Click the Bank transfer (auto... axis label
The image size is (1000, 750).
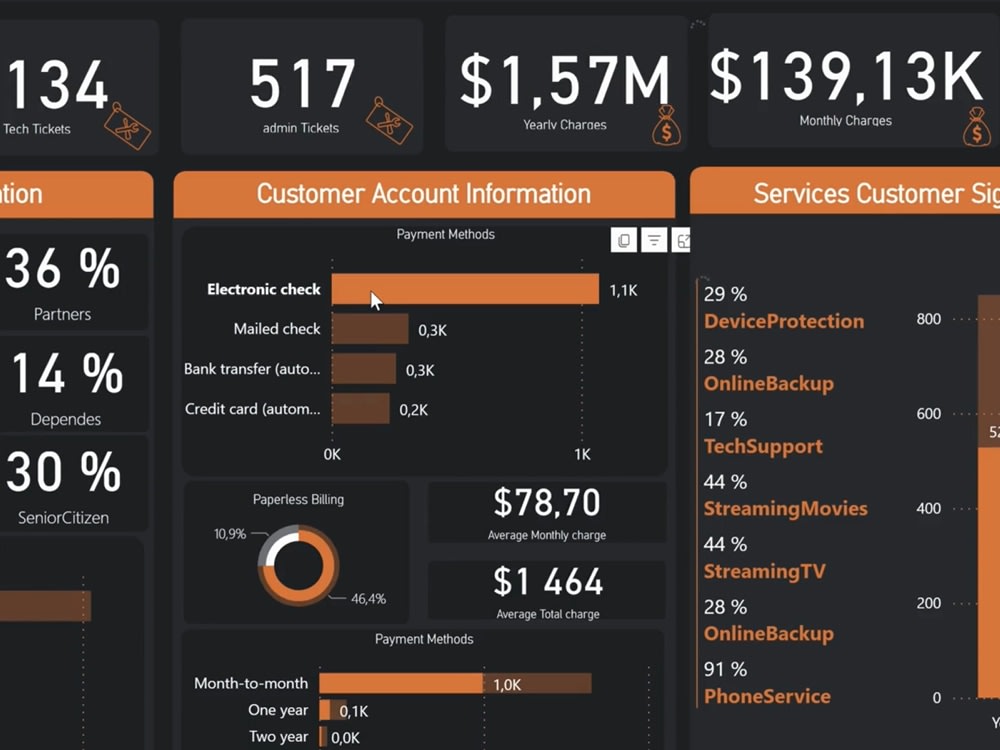click(252, 369)
